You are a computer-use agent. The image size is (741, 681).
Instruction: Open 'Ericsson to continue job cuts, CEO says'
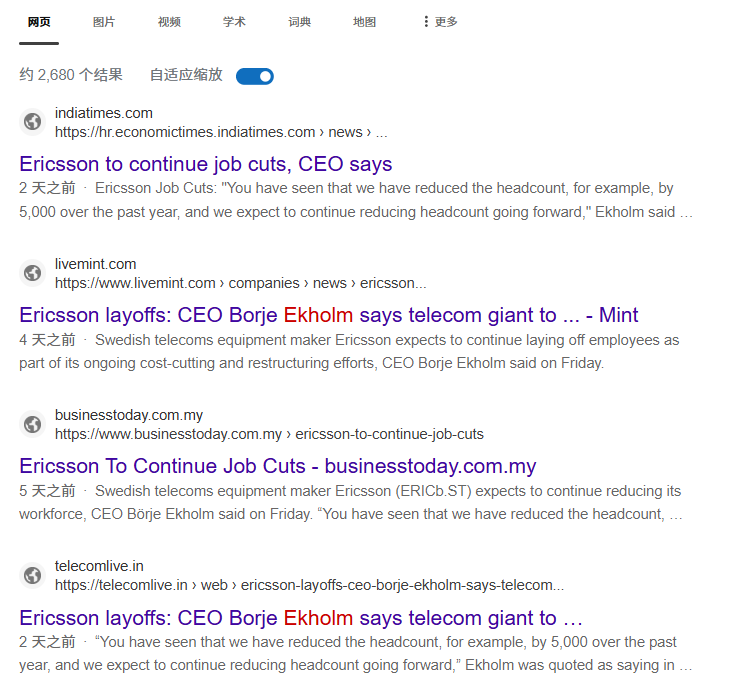pyautogui.click(x=206, y=164)
